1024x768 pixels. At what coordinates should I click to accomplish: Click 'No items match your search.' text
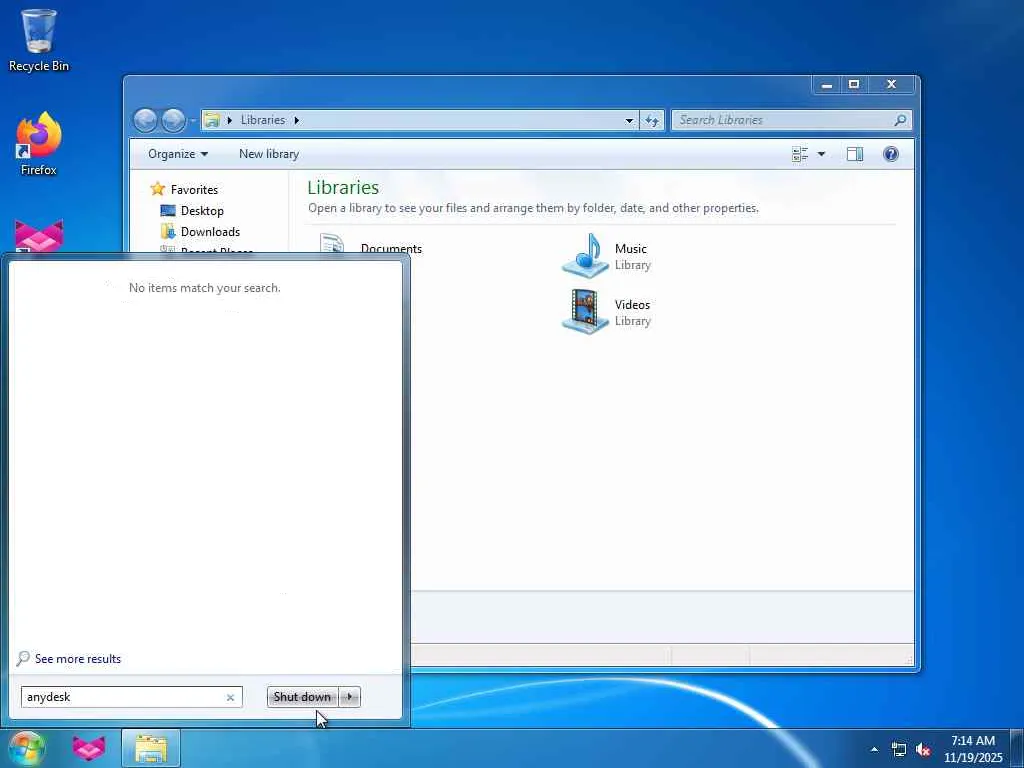(204, 288)
